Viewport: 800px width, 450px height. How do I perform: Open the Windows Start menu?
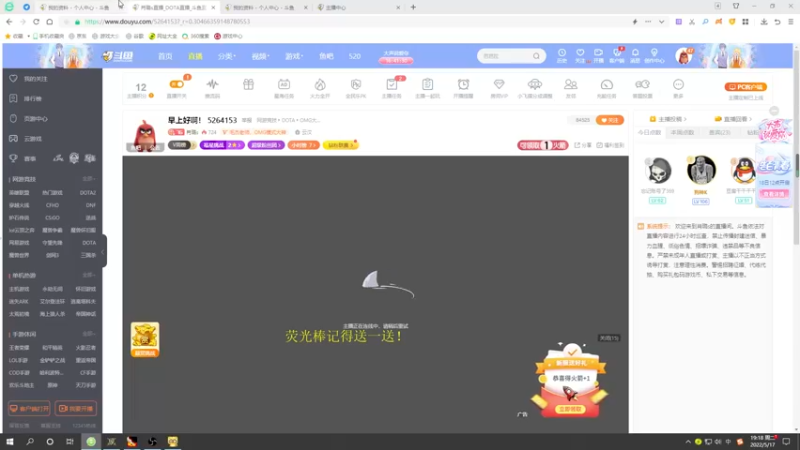tap(10, 442)
